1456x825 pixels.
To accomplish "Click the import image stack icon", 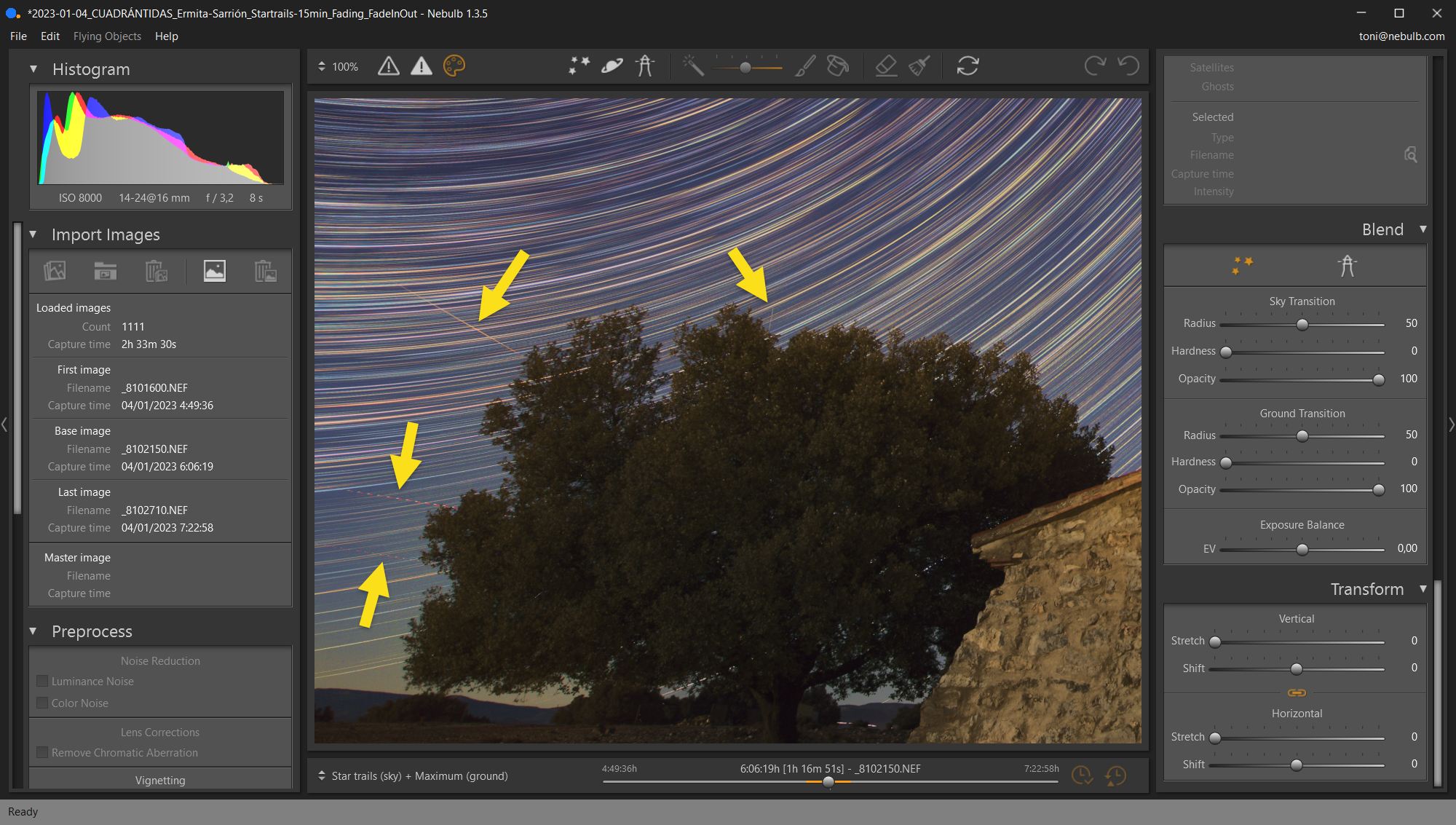I will click(x=55, y=271).
